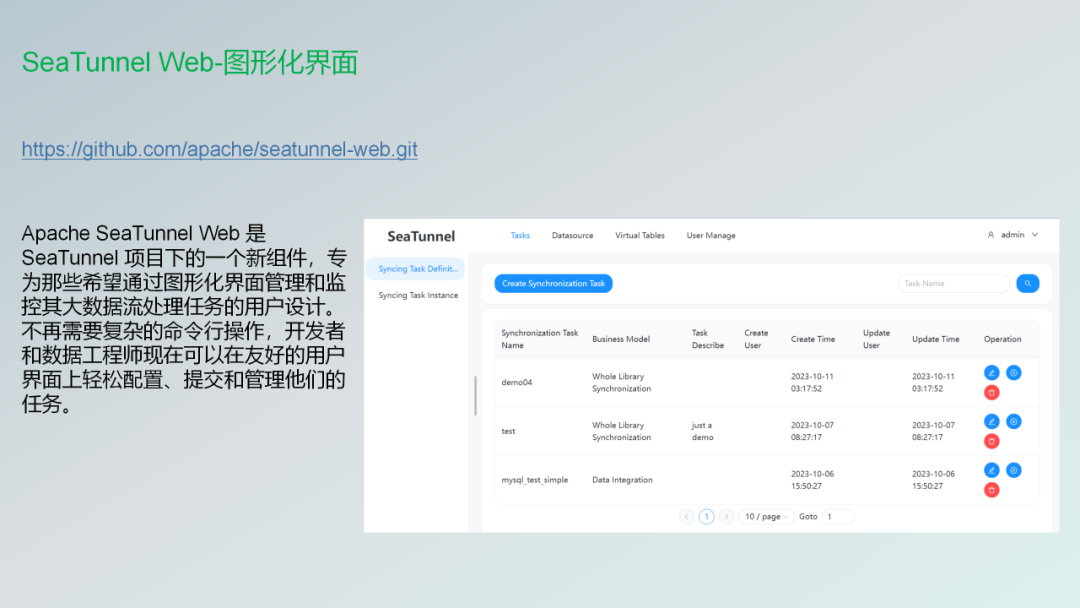Select Syncing Task Instance sidebar item

417,295
